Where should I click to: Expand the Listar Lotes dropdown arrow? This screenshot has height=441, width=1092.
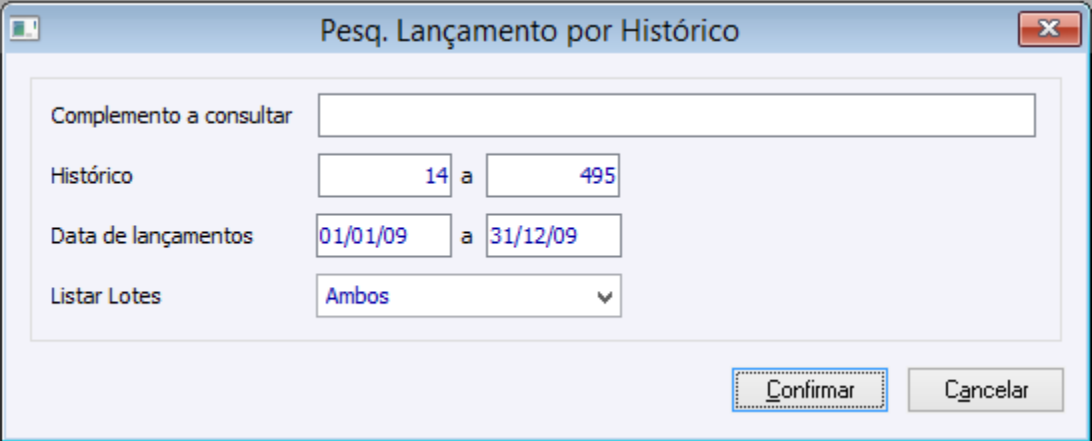point(603,297)
